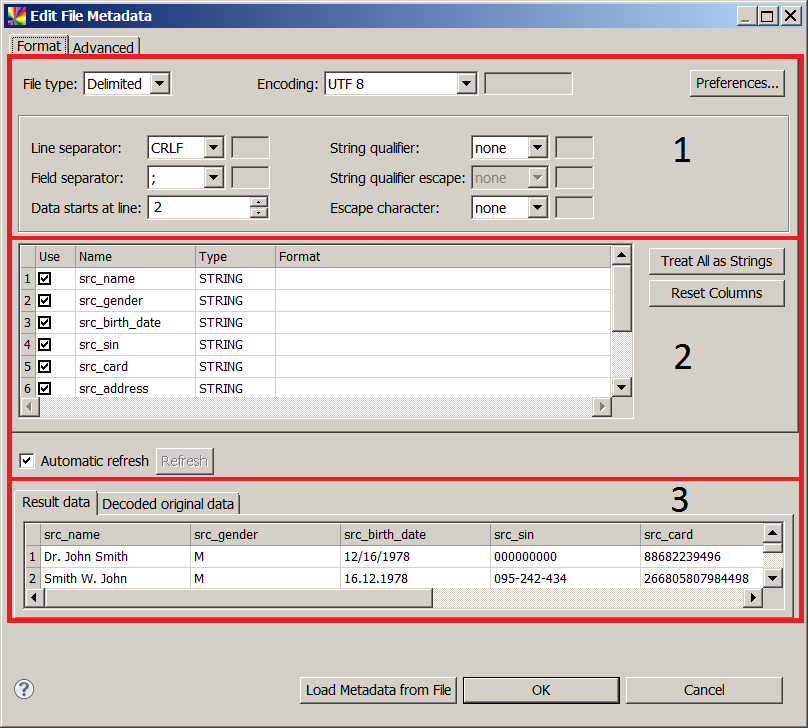
Task: Click the Help question mark icon
Action: (23, 689)
